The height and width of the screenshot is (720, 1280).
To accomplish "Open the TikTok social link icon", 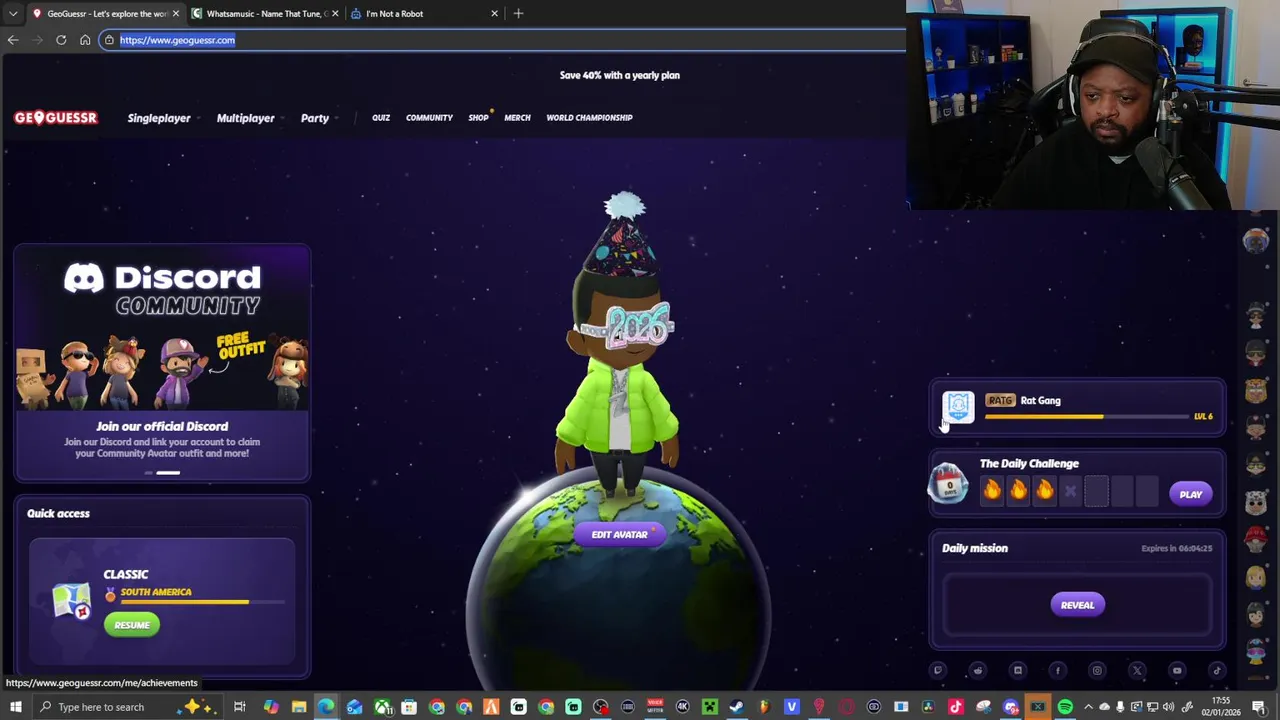I will (x=1217, y=671).
